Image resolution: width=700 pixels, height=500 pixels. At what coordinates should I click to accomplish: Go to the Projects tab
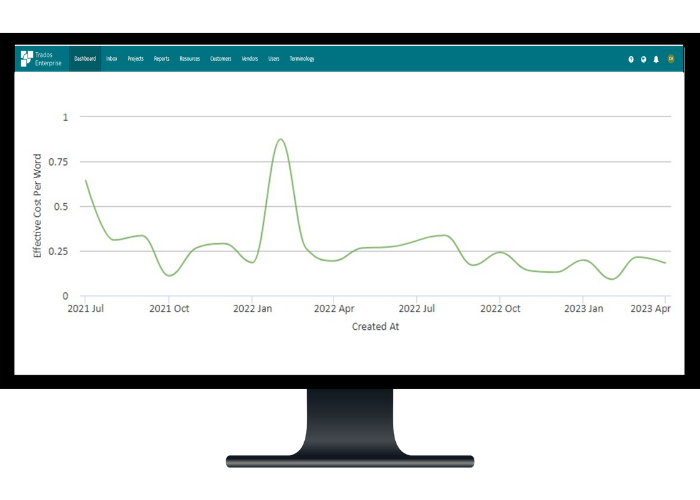tap(135, 59)
